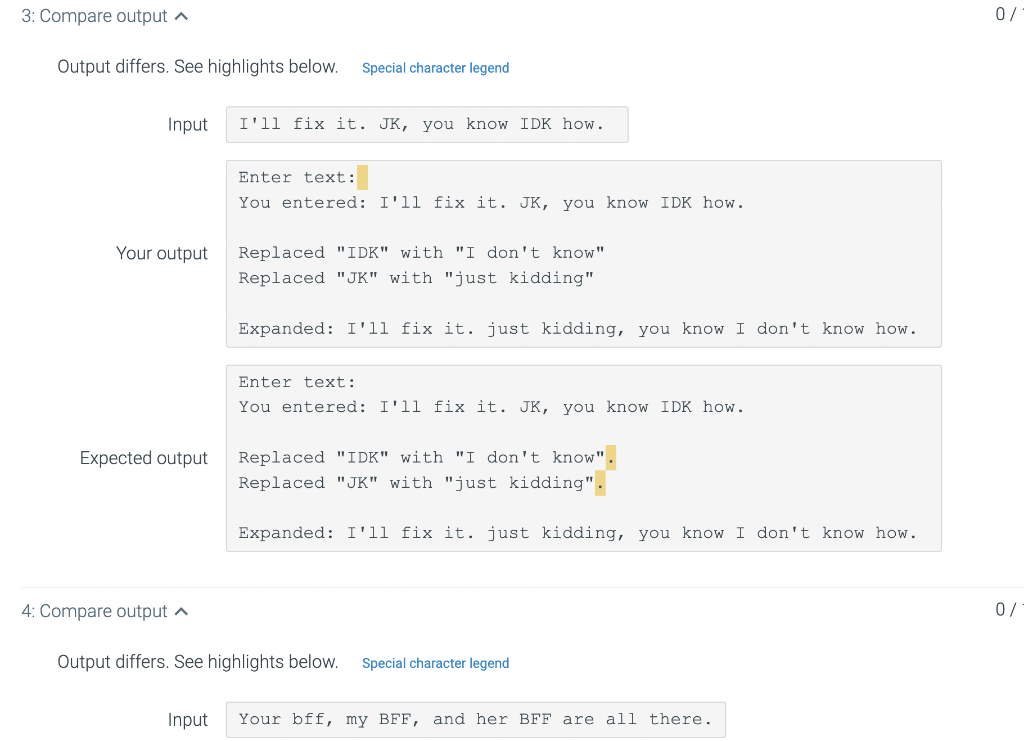Select the Expected output panel for test 3

[585, 457]
